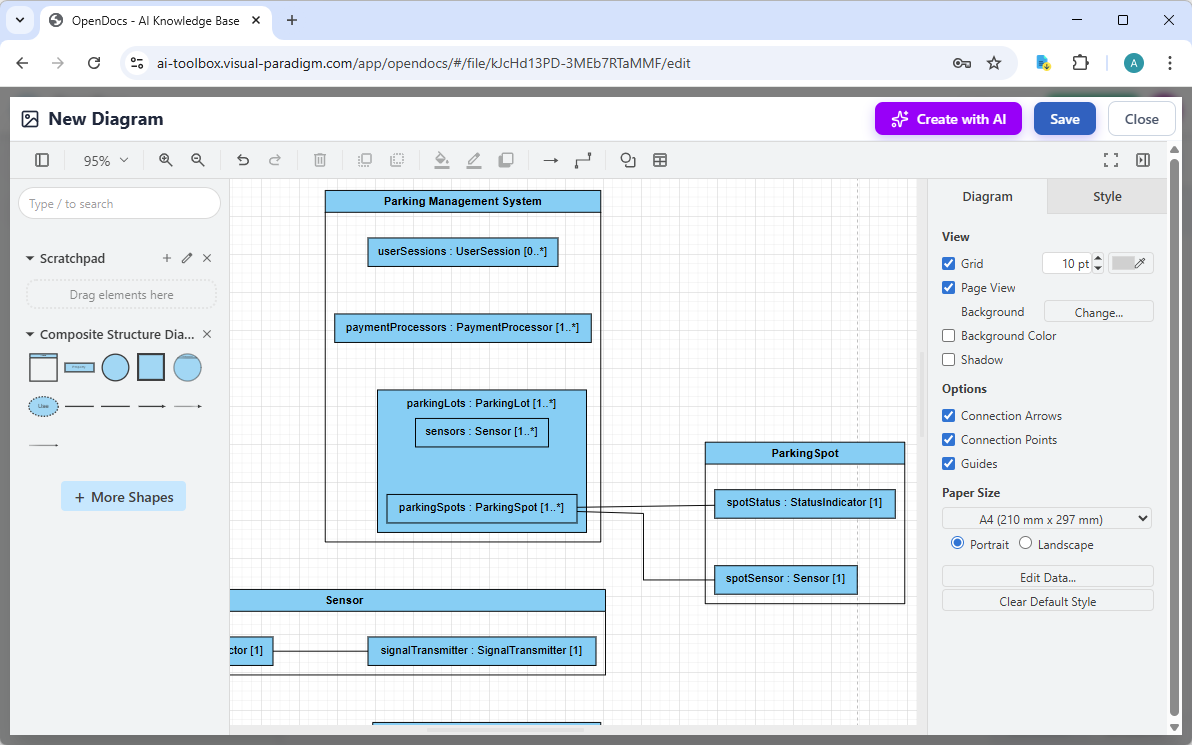Select the Landscape radio button
This screenshot has height=745, width=1192.
point(1025,543)
